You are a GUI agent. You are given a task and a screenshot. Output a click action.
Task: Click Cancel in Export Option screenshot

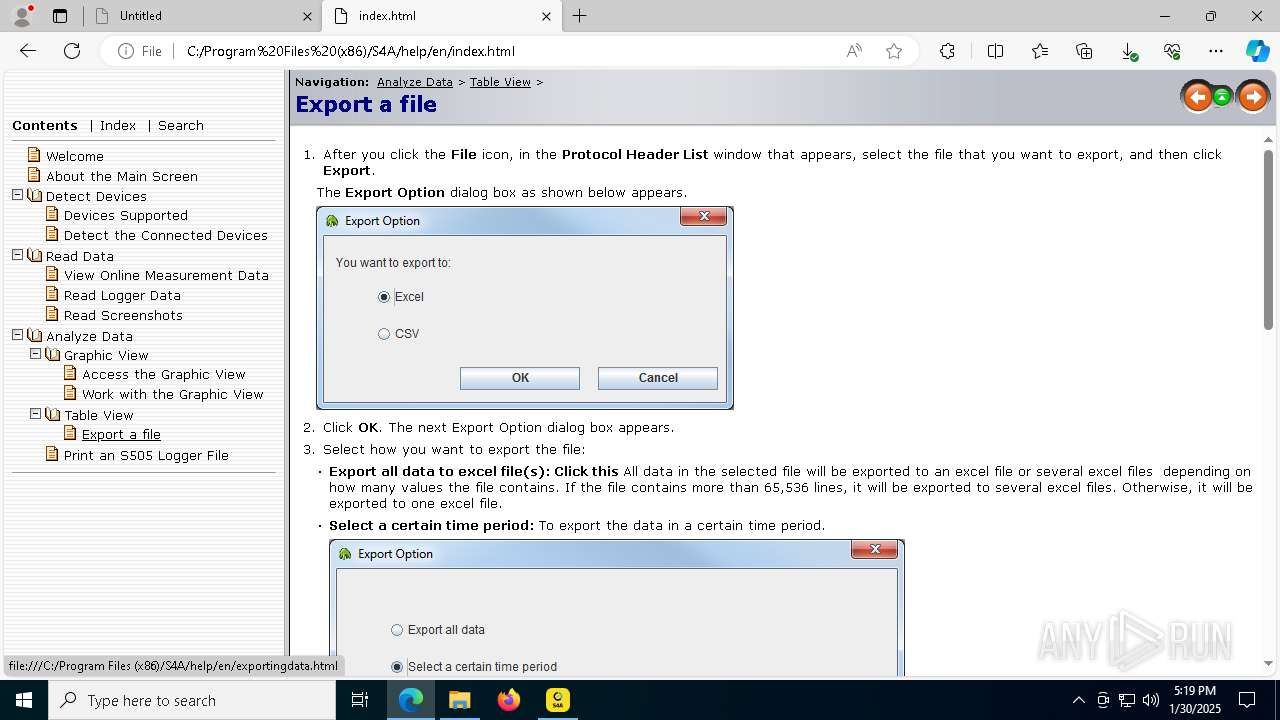(658, 378)
